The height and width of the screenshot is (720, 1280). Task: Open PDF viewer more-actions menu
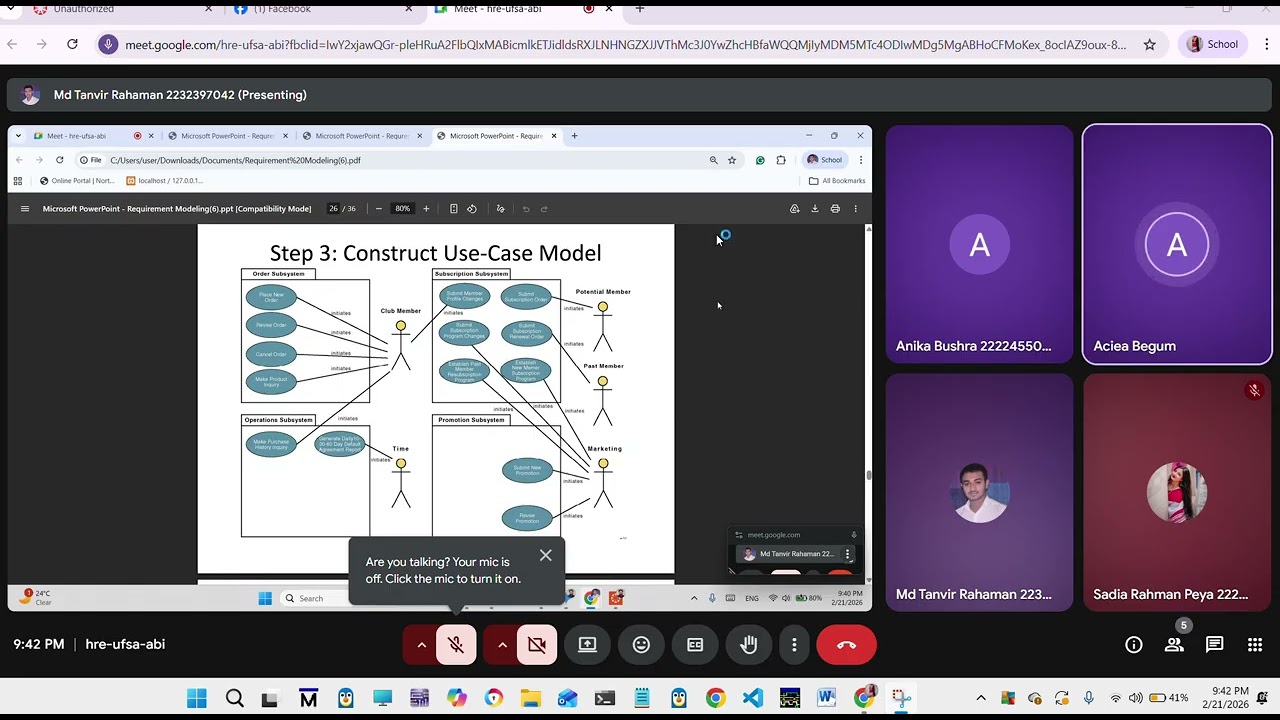(855, 209)
